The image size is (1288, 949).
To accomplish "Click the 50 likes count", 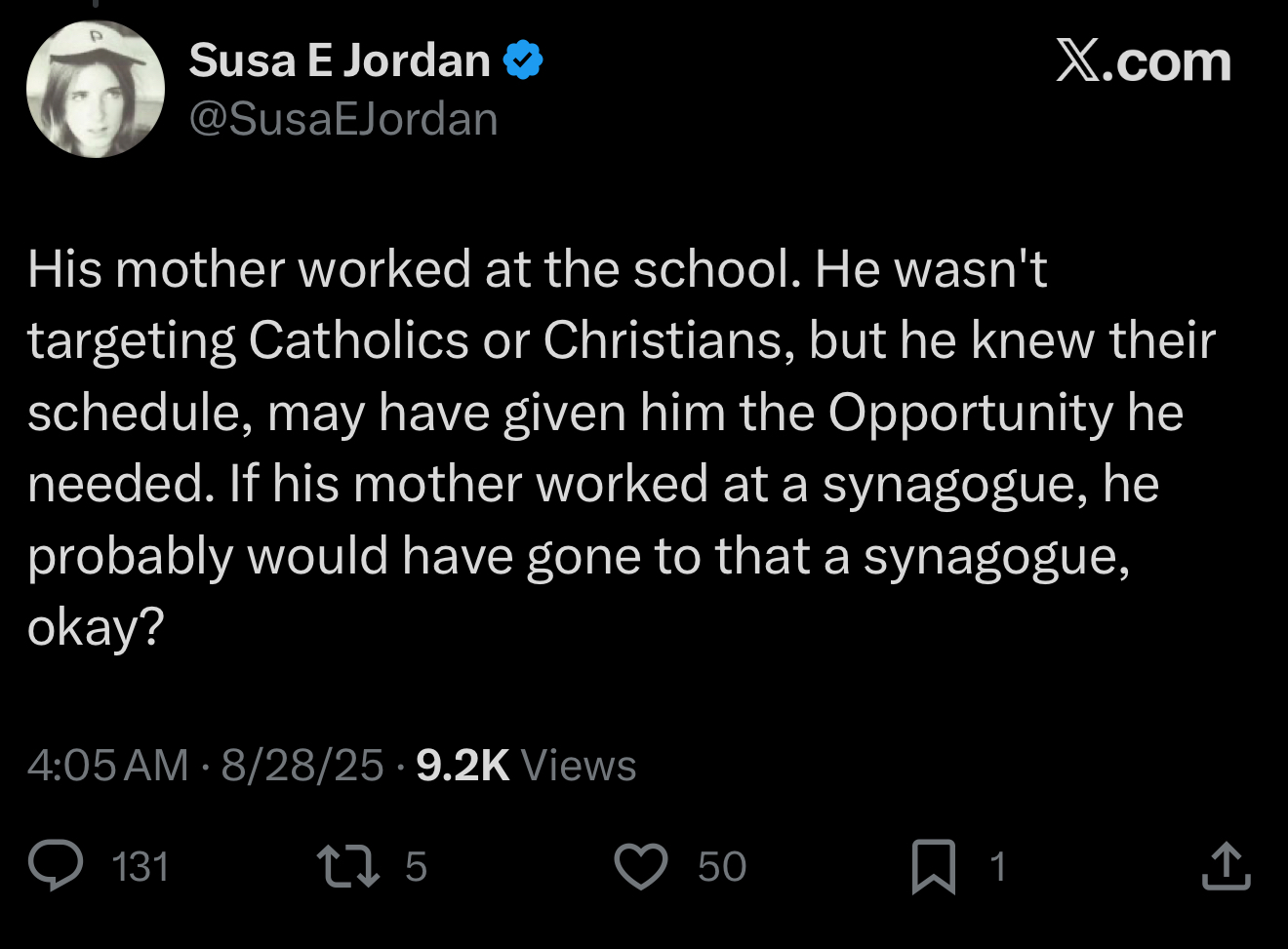I will click(x=722, y=867).
